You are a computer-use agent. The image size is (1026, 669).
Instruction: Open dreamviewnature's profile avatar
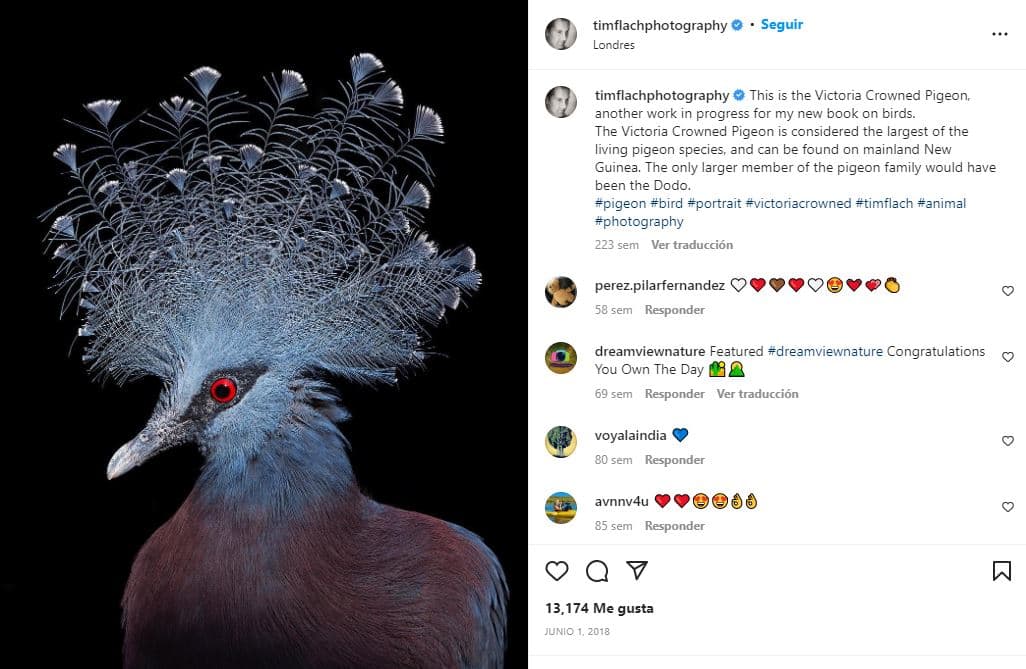click(x=561, y=358)
